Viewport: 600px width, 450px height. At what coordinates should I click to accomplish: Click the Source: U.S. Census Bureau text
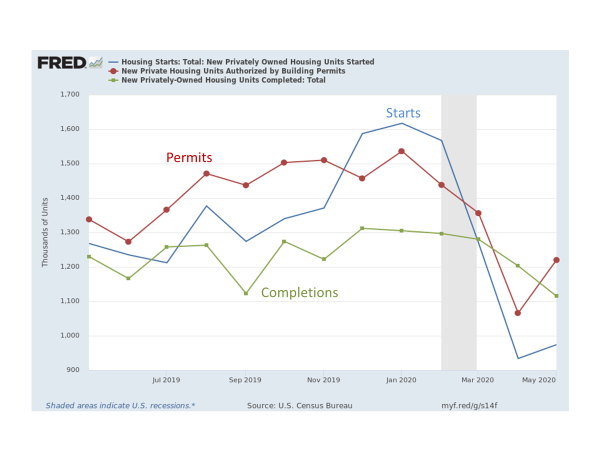303,405
